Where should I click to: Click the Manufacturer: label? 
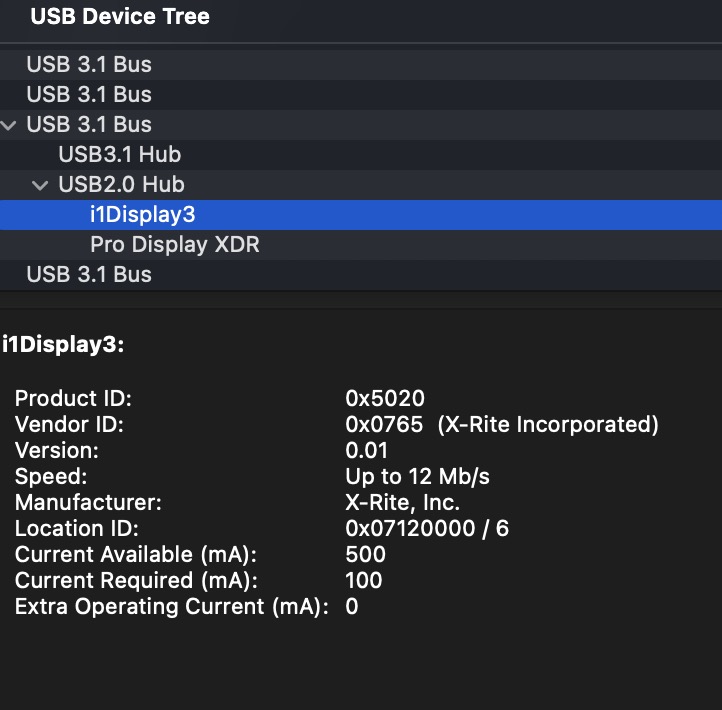coord(88,502)
